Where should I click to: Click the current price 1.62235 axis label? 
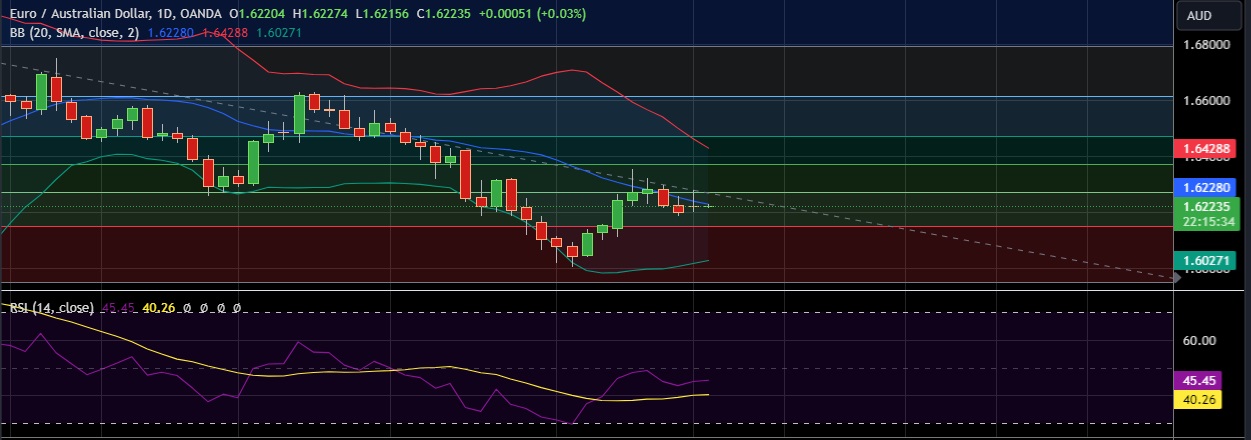pos(1206,207)
